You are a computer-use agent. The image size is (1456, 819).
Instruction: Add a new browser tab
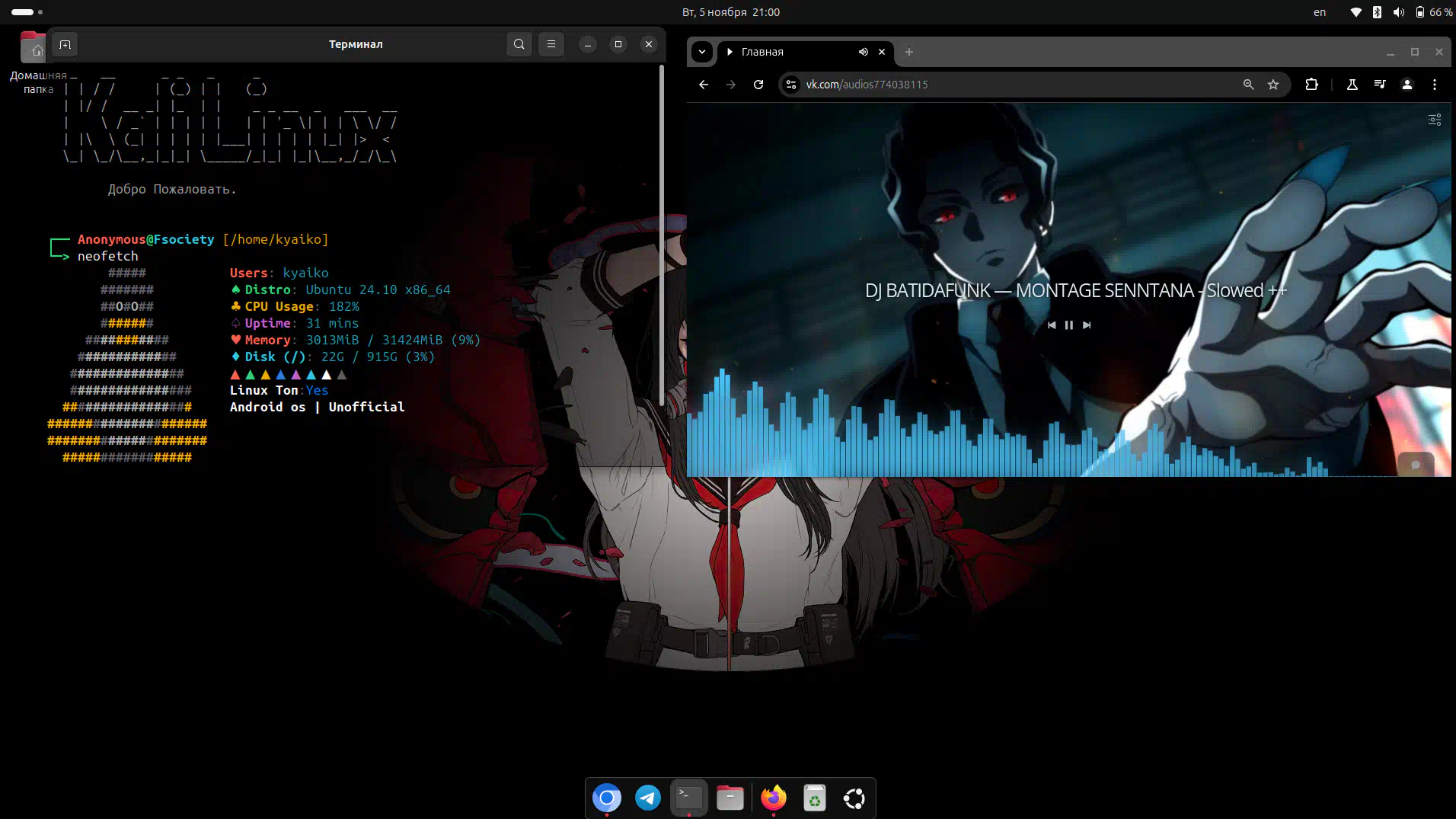tap(909, 52)
